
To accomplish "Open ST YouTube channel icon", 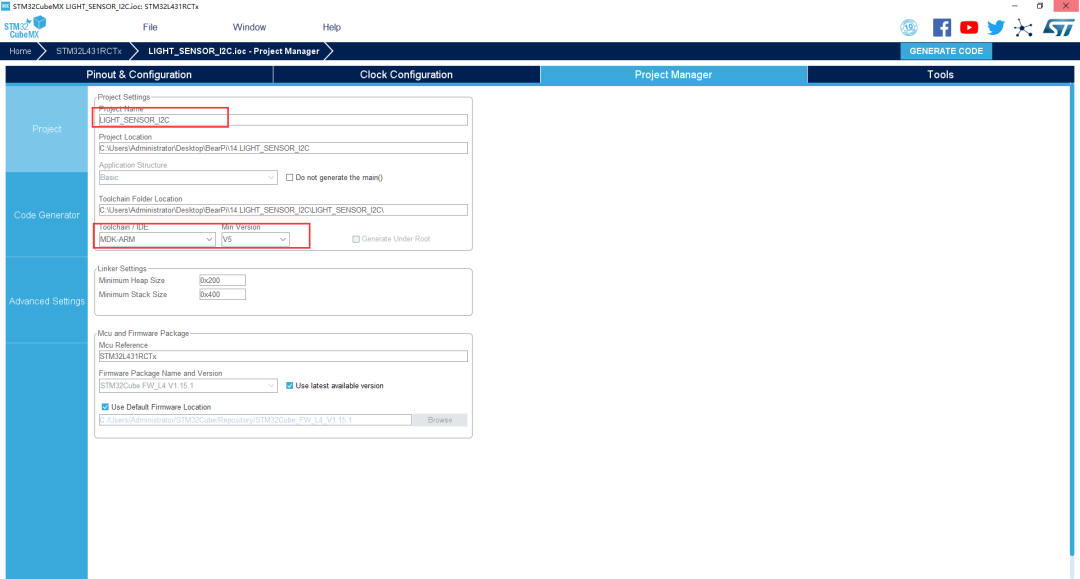I will pos(968,28).
